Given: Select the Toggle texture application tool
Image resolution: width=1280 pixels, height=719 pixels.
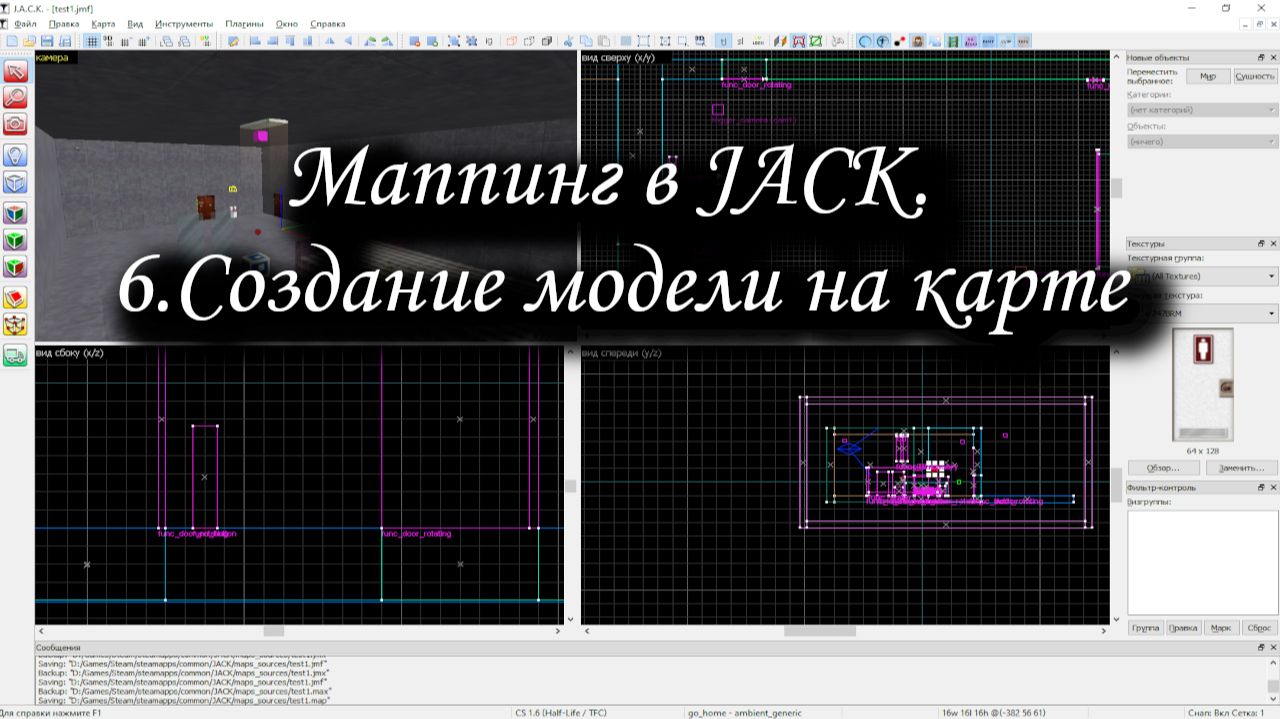Looking at the screenshot, I should coord(15,213).
